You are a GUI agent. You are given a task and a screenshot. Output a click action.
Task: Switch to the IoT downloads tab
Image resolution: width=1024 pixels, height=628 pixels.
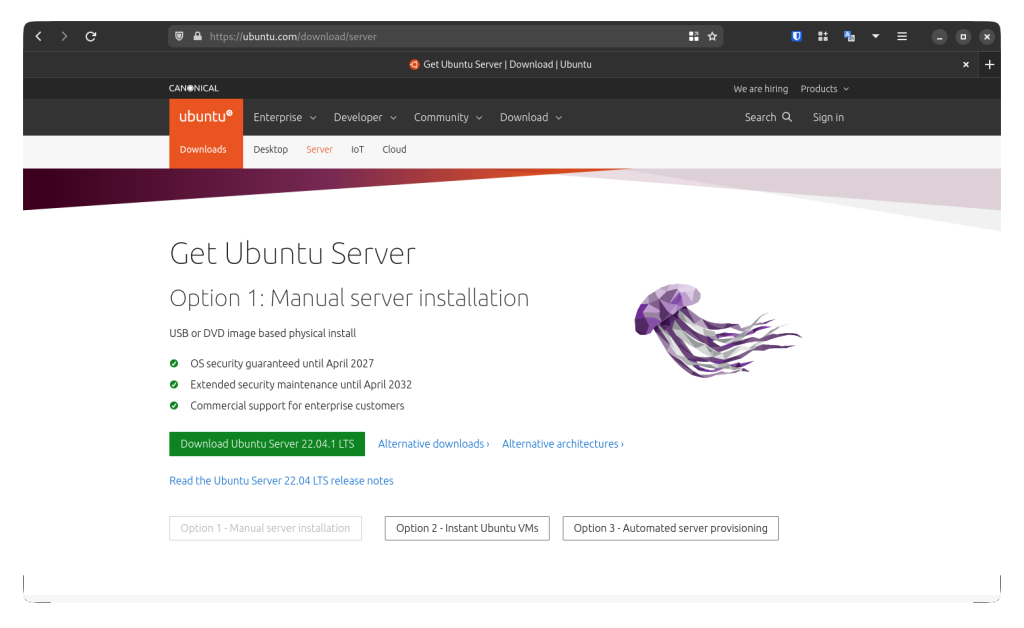point(357,149)
